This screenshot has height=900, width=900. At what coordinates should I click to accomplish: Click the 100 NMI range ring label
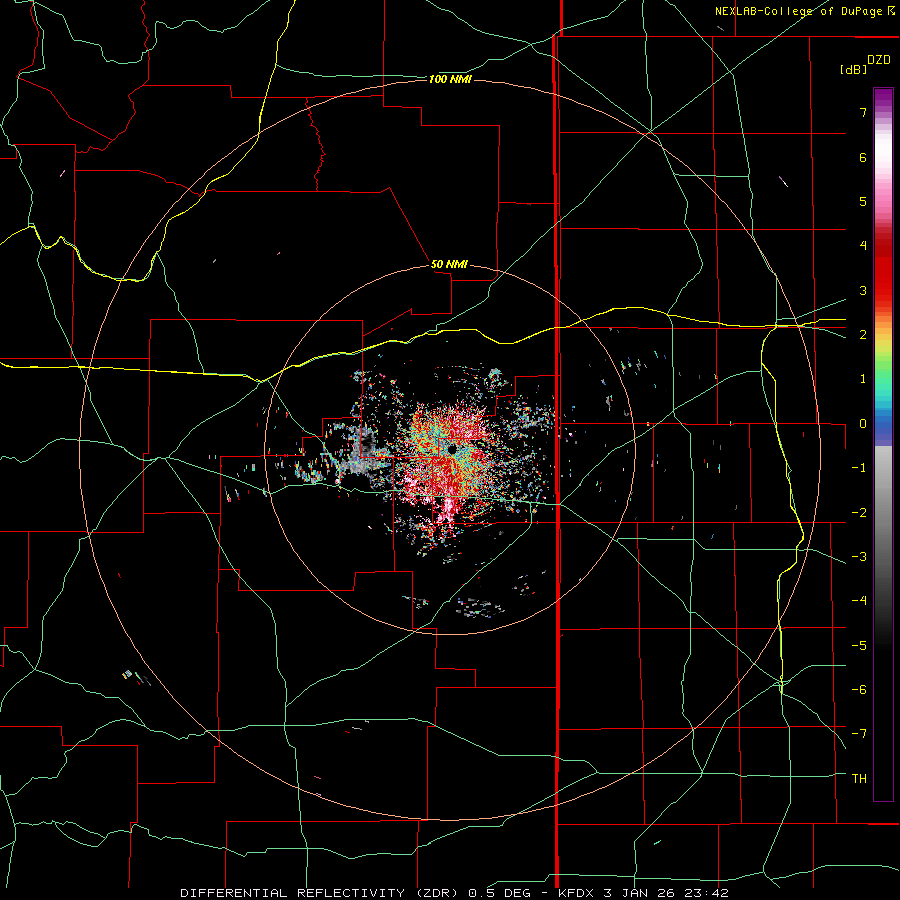(450, 79)
